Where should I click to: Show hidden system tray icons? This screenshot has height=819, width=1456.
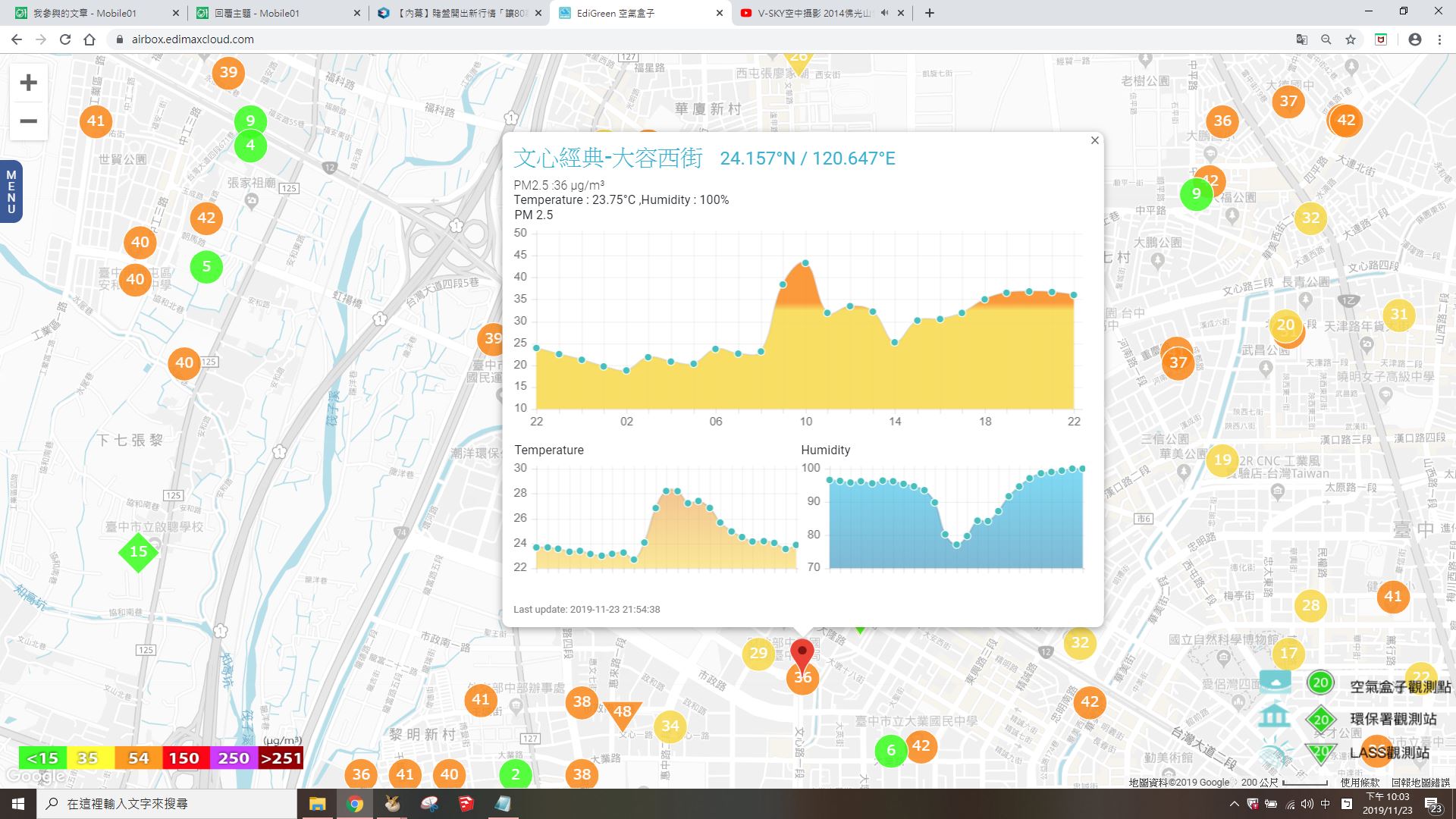point(1234,804)
